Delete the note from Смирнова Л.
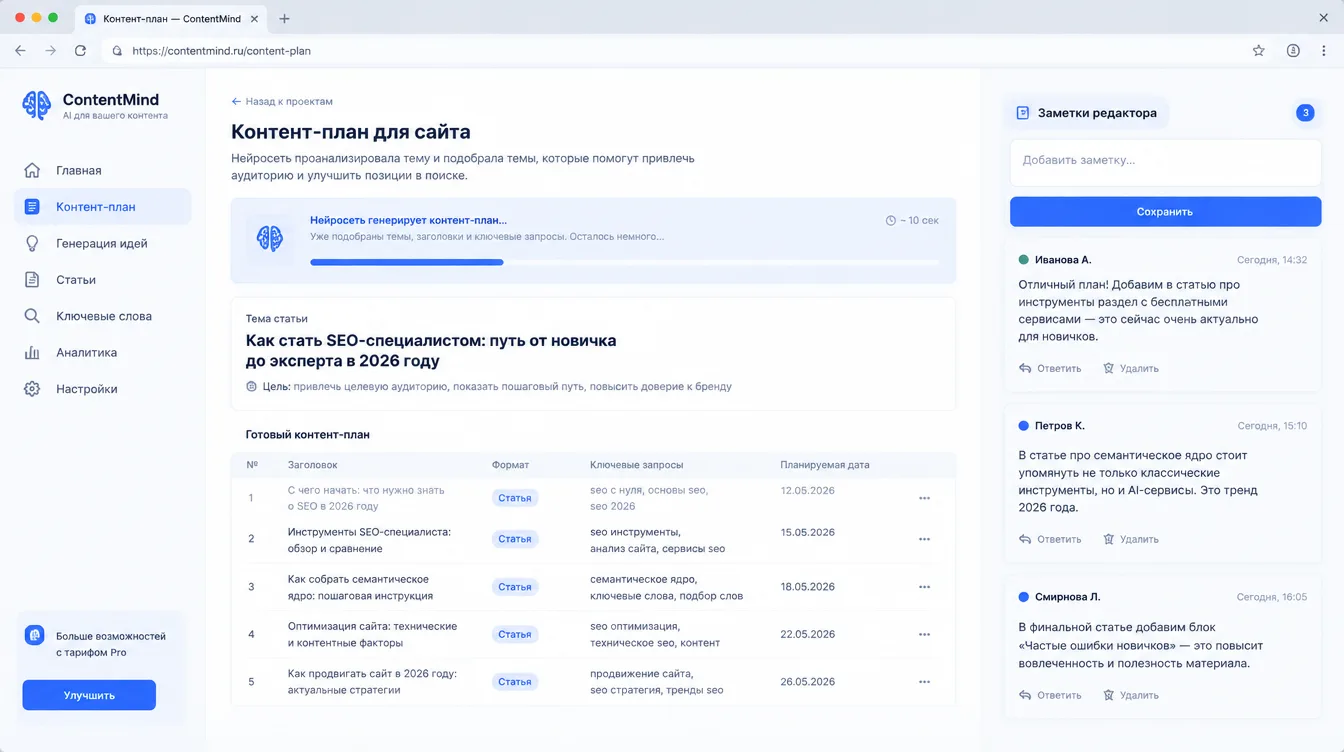Viewport: 1344px width, 752px height. point(1130,695)
